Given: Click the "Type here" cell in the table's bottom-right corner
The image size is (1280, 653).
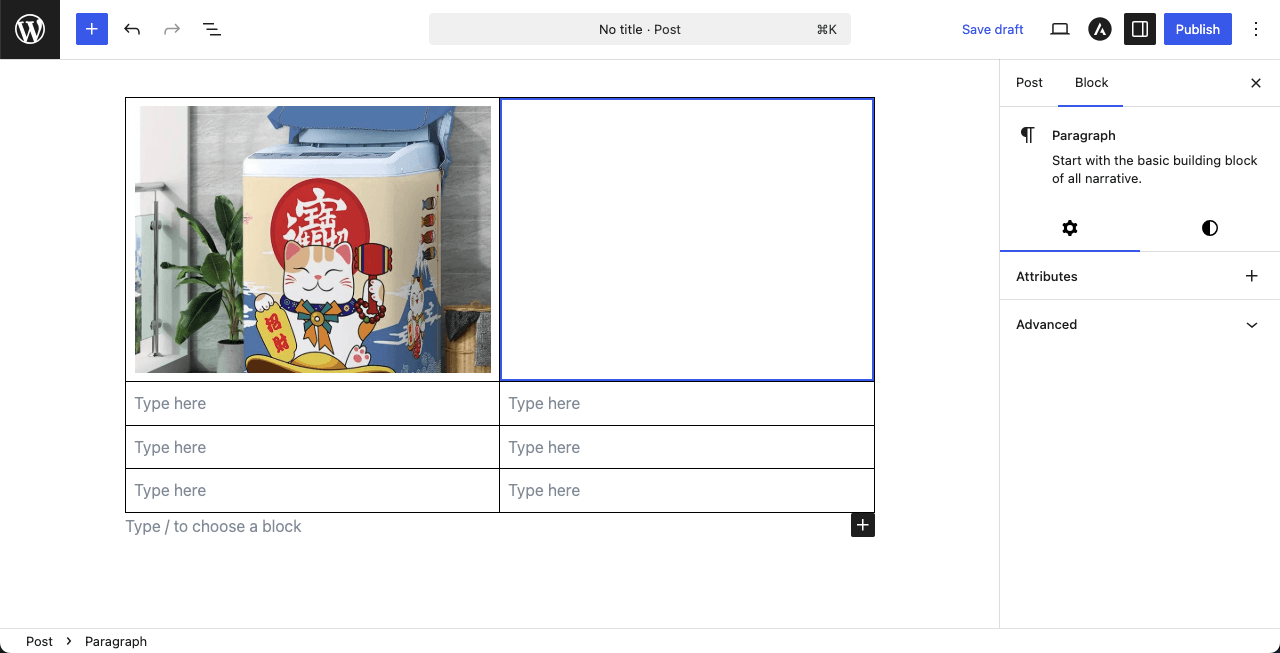Looking at the screenshot, I should 687,490.
